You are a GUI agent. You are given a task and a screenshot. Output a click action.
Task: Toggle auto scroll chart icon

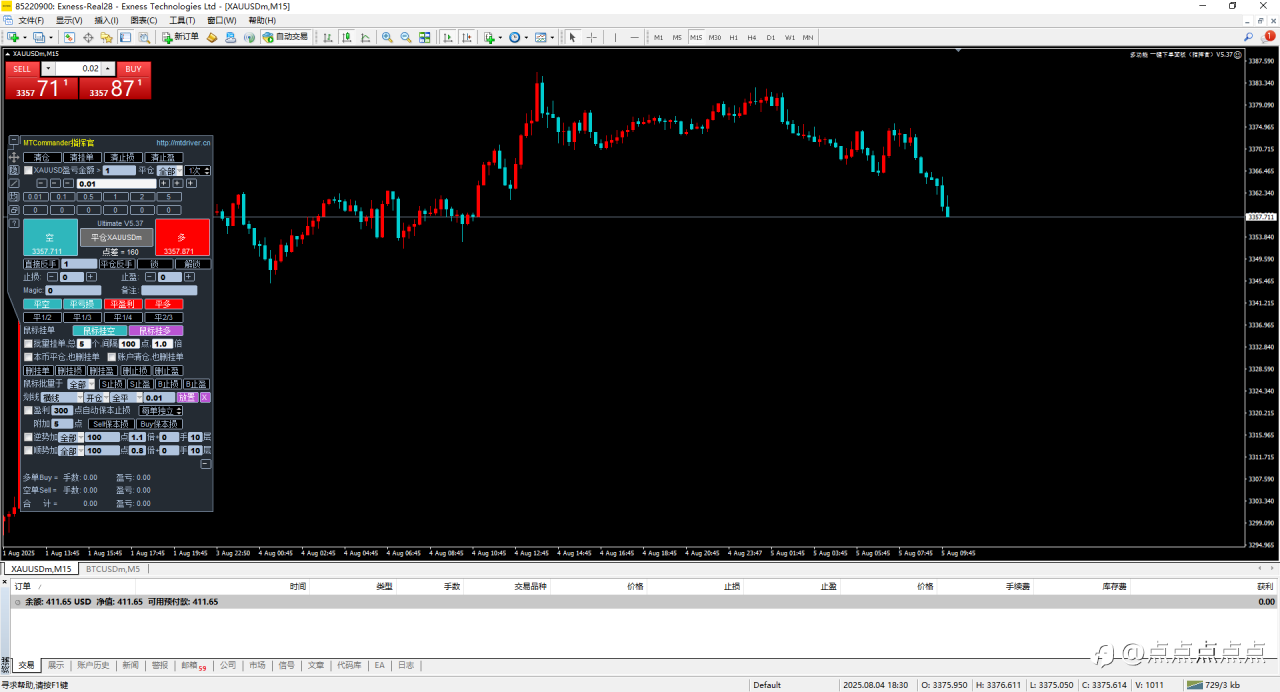click(x=447, y=37)
